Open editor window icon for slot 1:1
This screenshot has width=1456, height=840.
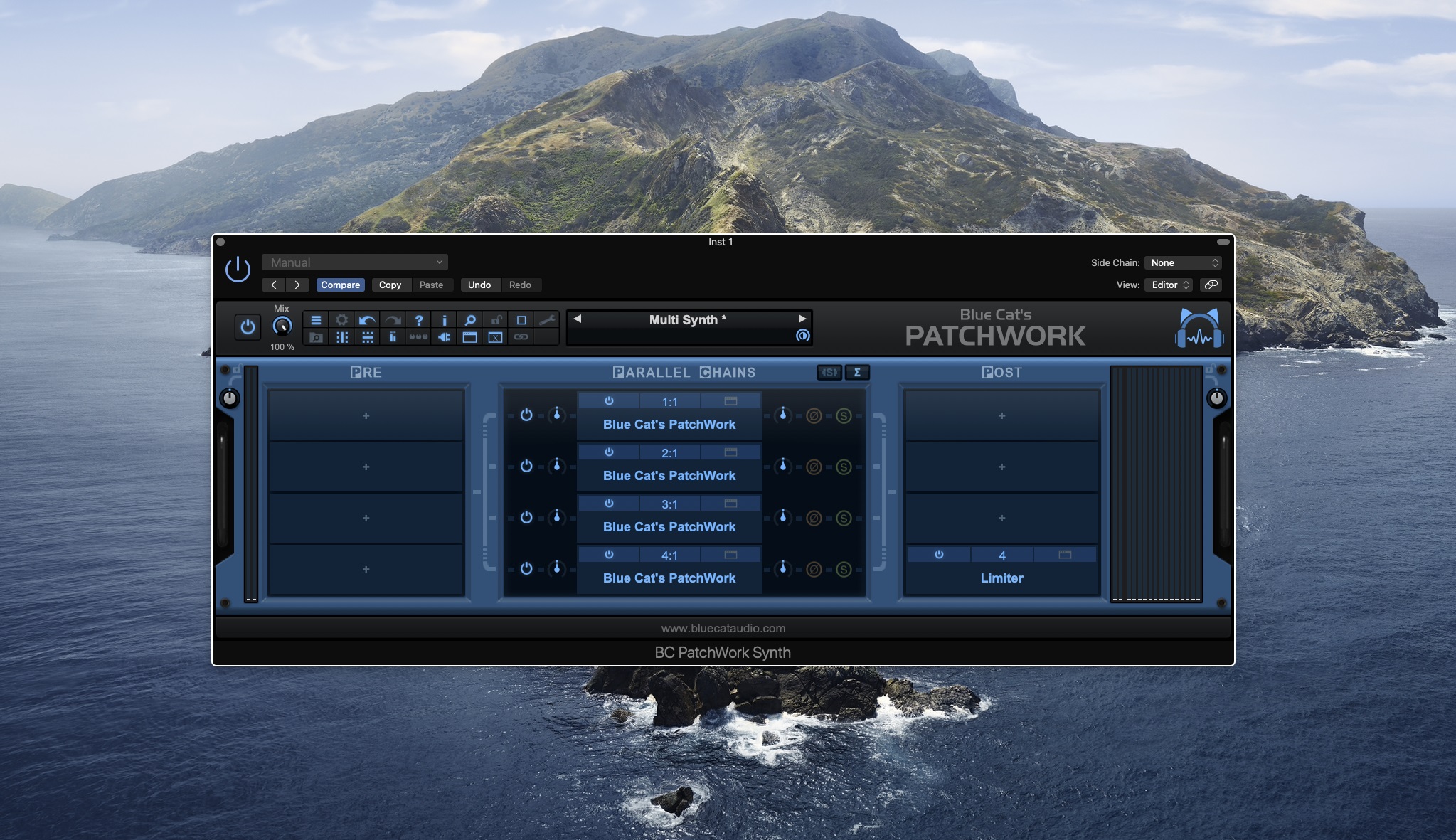[730, 401]
